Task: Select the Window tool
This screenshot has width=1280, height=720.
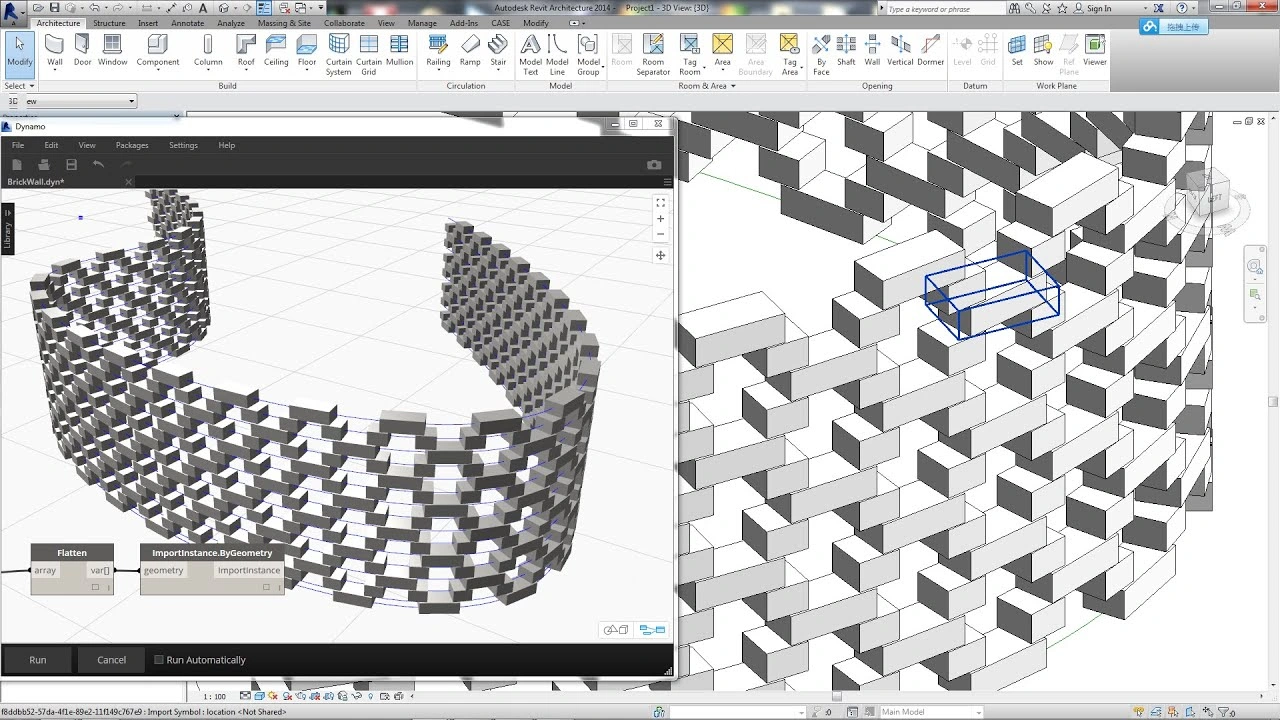Action: [112, 50]
